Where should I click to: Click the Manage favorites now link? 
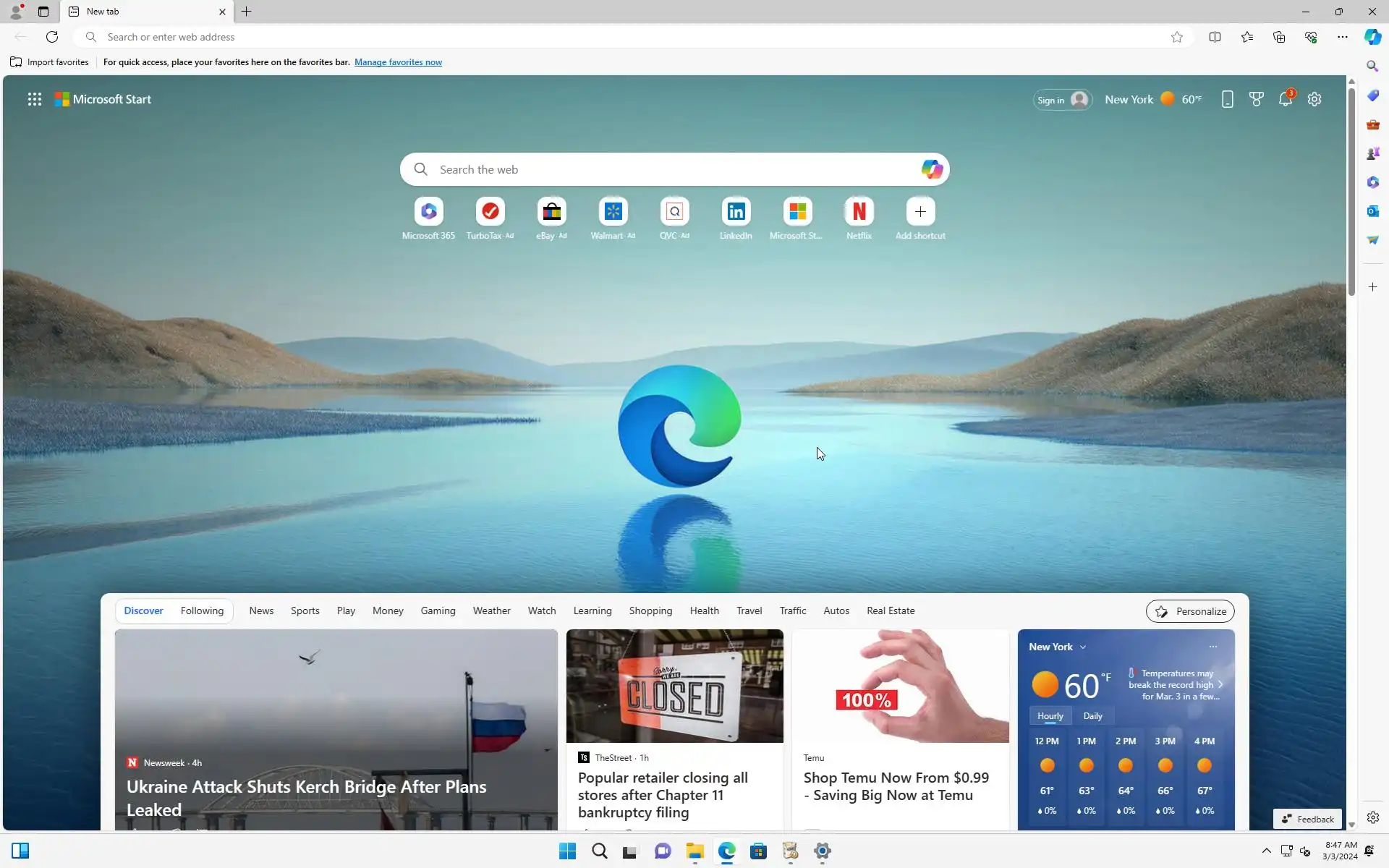coord(398,62)
